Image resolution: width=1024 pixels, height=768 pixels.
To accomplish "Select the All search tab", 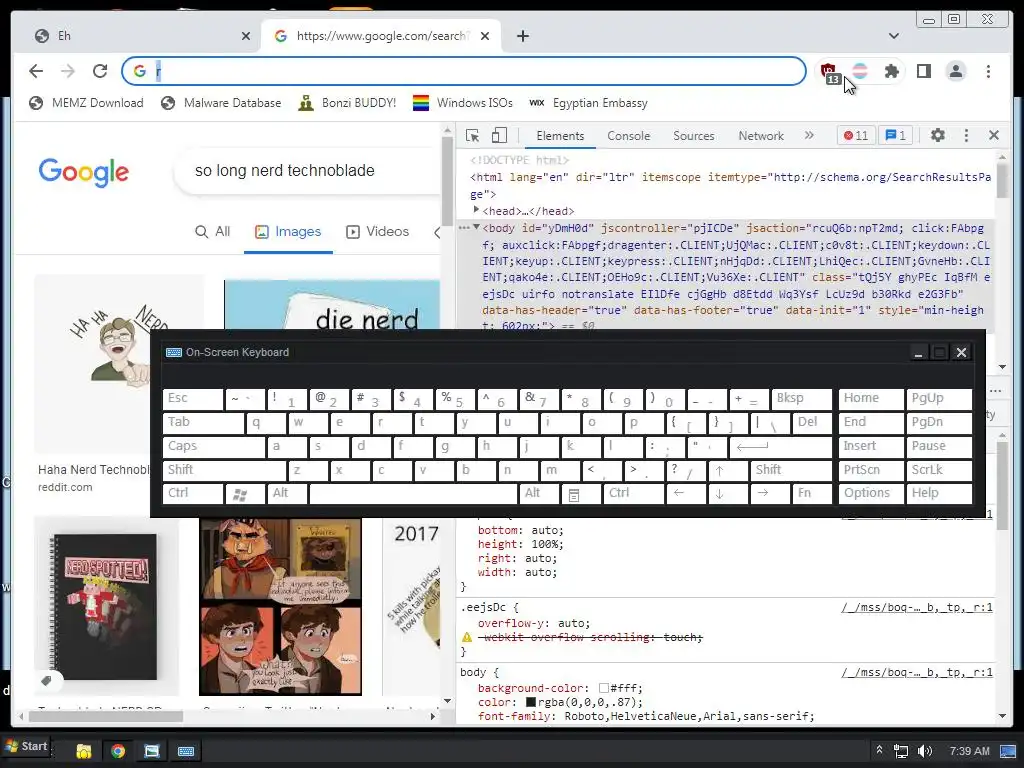I will point(213,231).
